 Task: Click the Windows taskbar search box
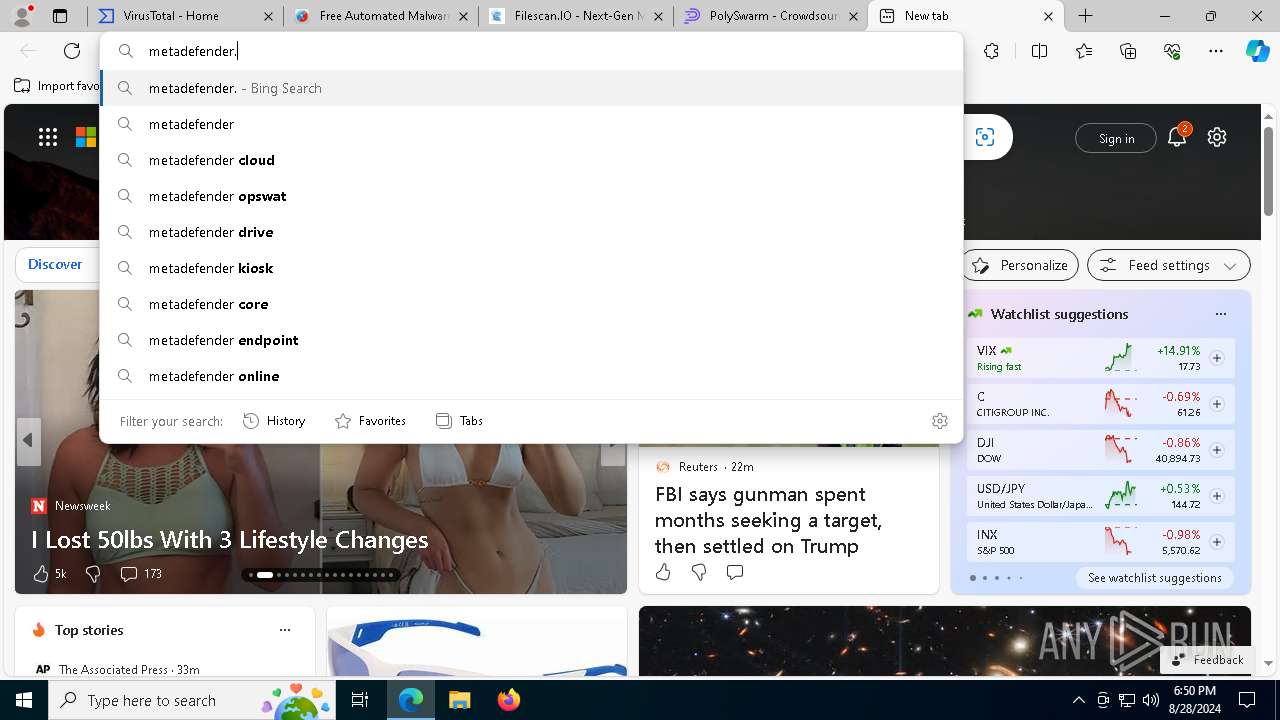point(191,700)
